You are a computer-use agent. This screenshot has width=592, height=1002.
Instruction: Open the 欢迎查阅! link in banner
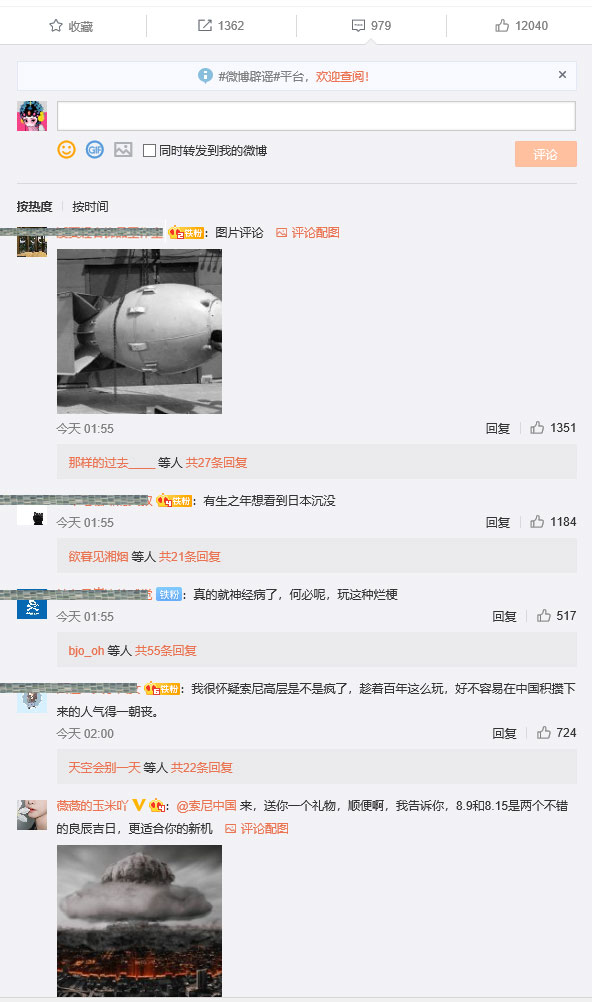tap(342, 77)
